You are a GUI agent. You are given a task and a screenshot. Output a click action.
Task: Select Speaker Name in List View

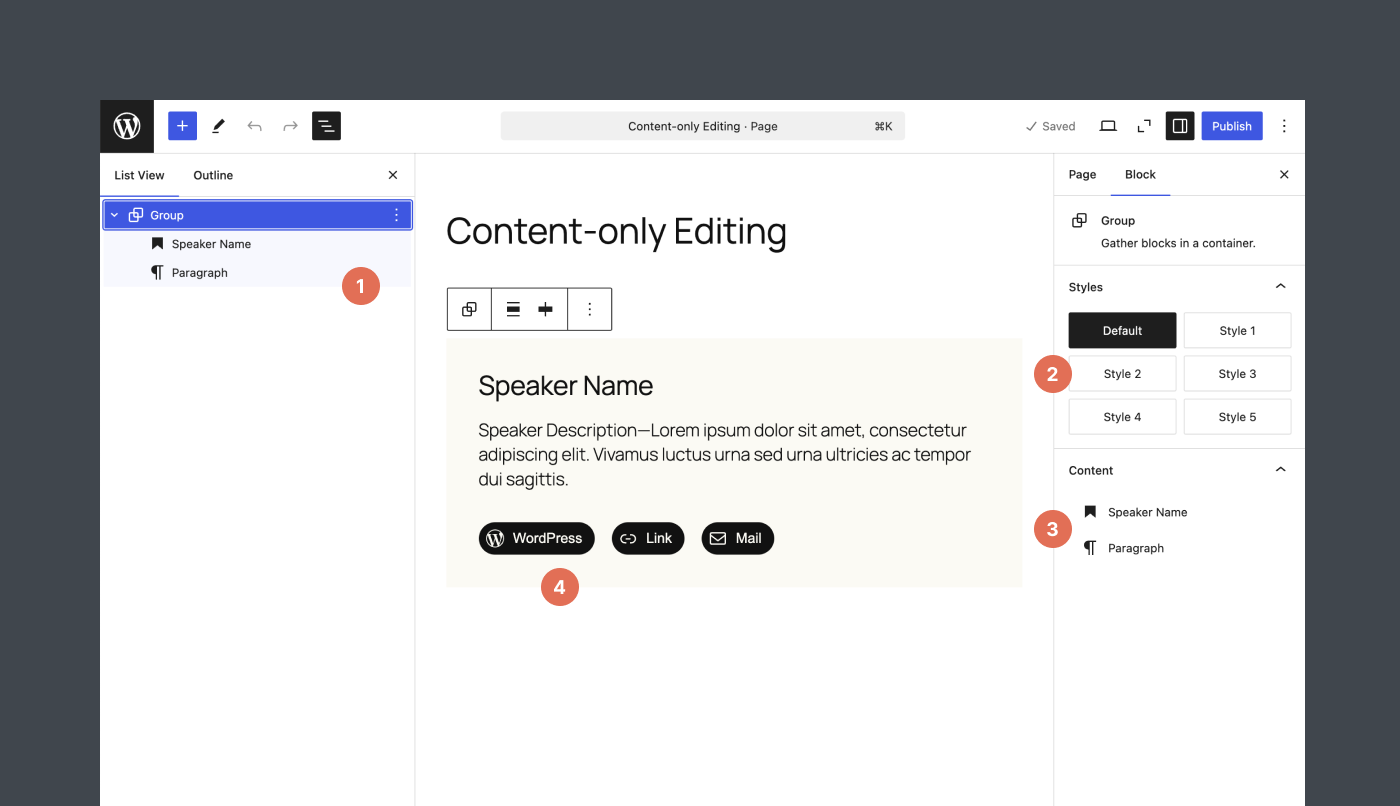[x=211, y=244]
